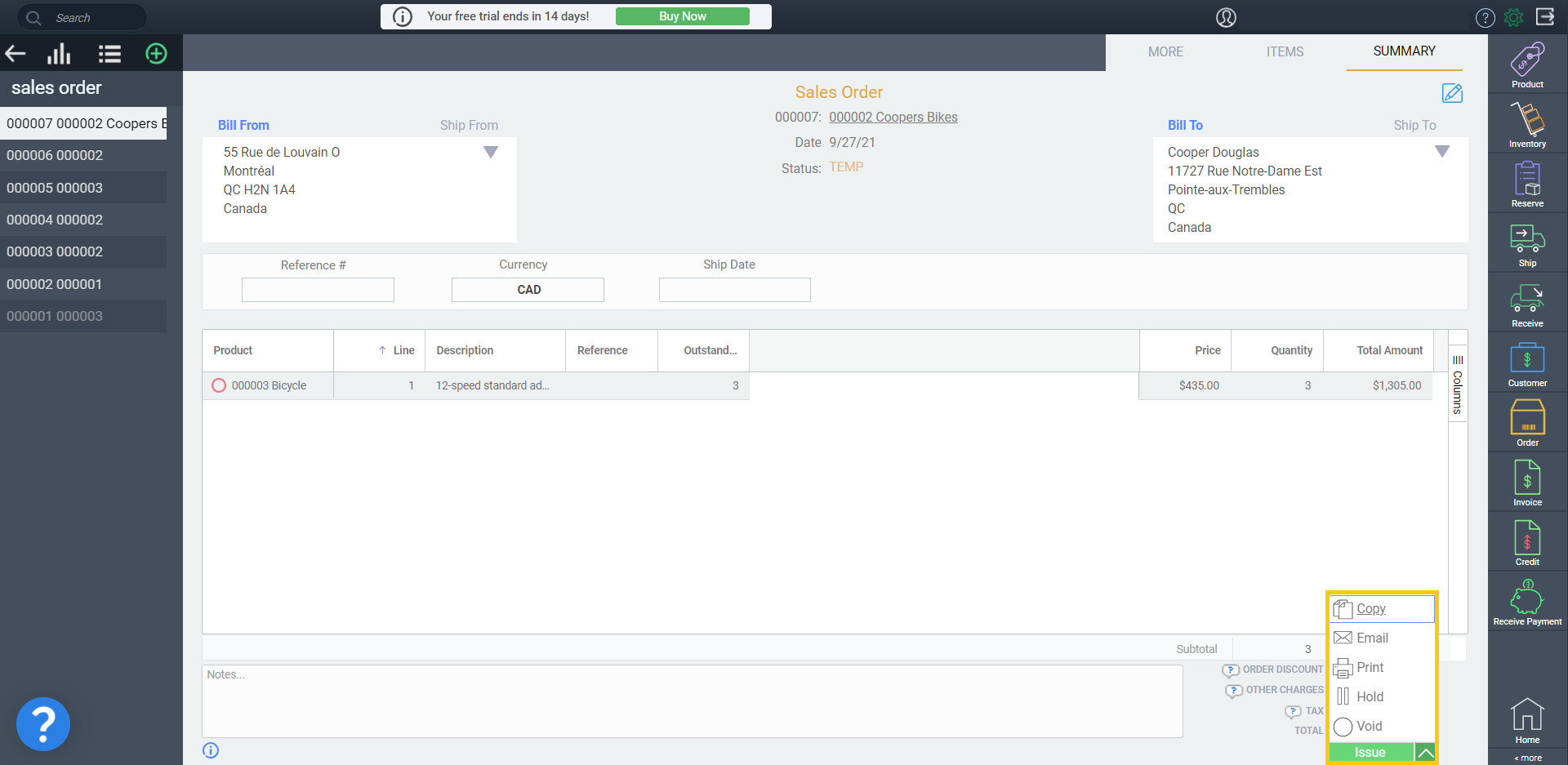
Task: Open the Columns side panel
Action: (1458, 385)
